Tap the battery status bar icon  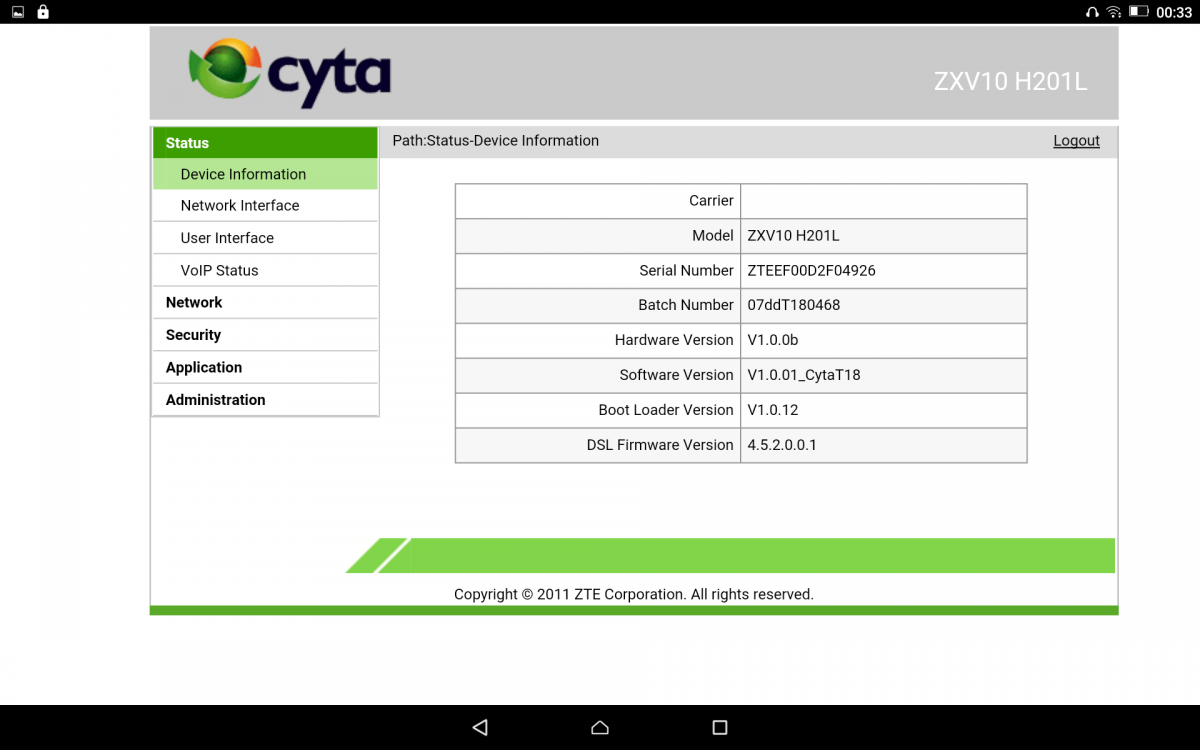coord(1139,12)
